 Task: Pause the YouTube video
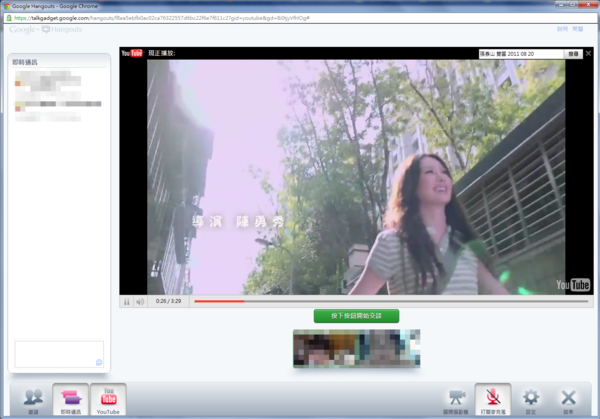[127, 301]
